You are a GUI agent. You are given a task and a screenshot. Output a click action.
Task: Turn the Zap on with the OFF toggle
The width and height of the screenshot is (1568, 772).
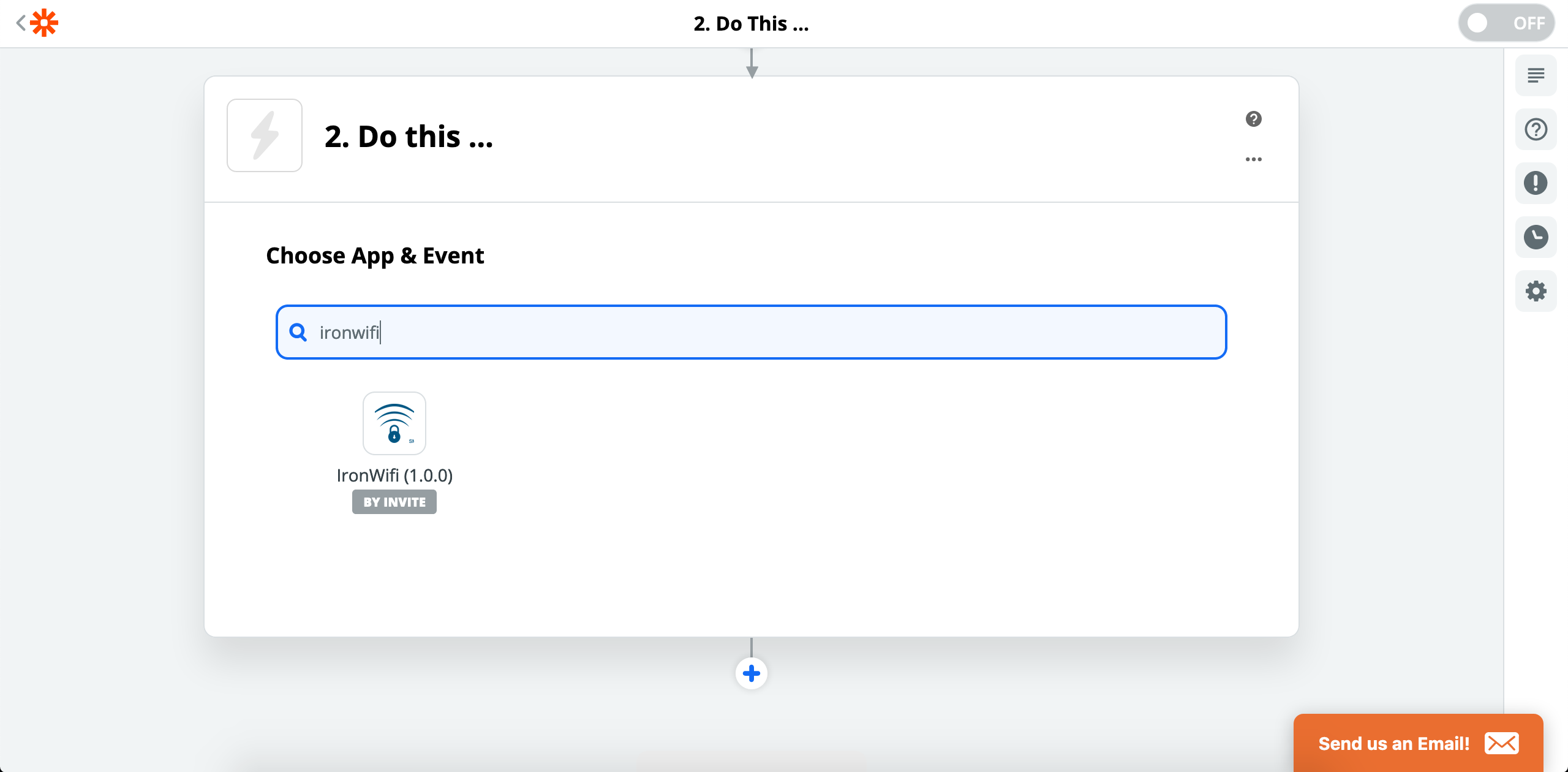[x=1506, y=23]
